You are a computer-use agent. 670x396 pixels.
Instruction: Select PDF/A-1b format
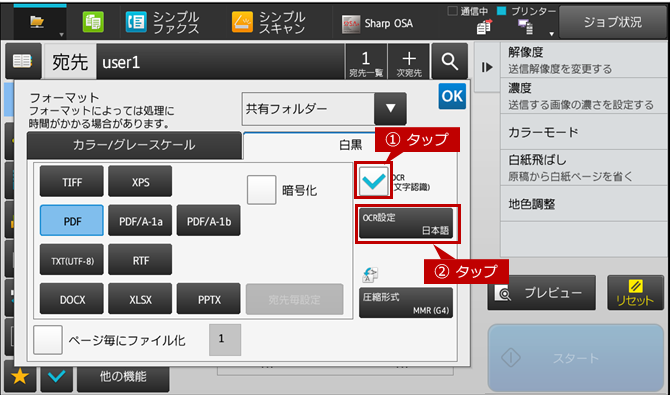coord(209,221)
